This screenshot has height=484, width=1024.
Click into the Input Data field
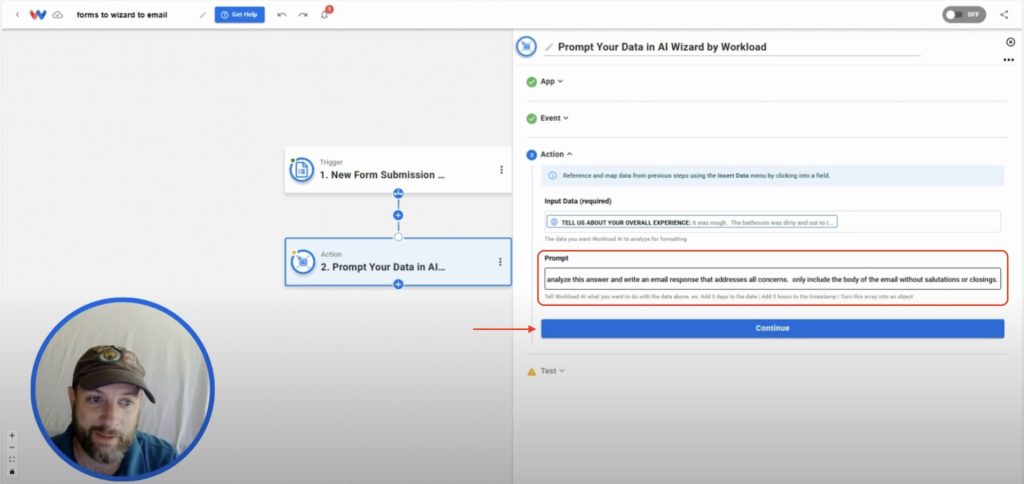[773, 221]
